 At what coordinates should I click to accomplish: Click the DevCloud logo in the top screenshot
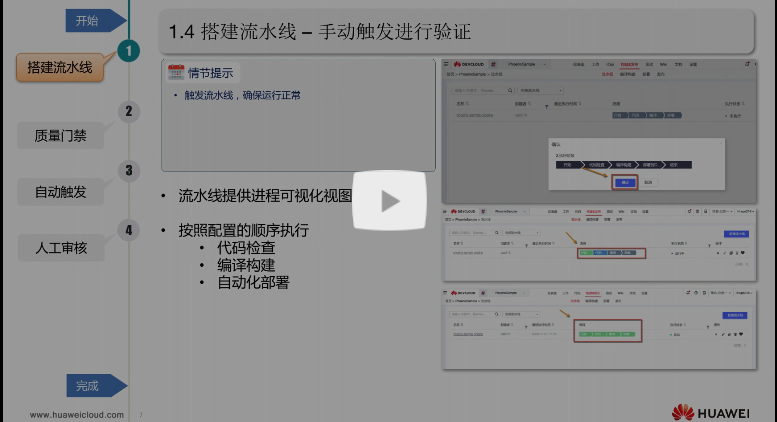[469, 64]
